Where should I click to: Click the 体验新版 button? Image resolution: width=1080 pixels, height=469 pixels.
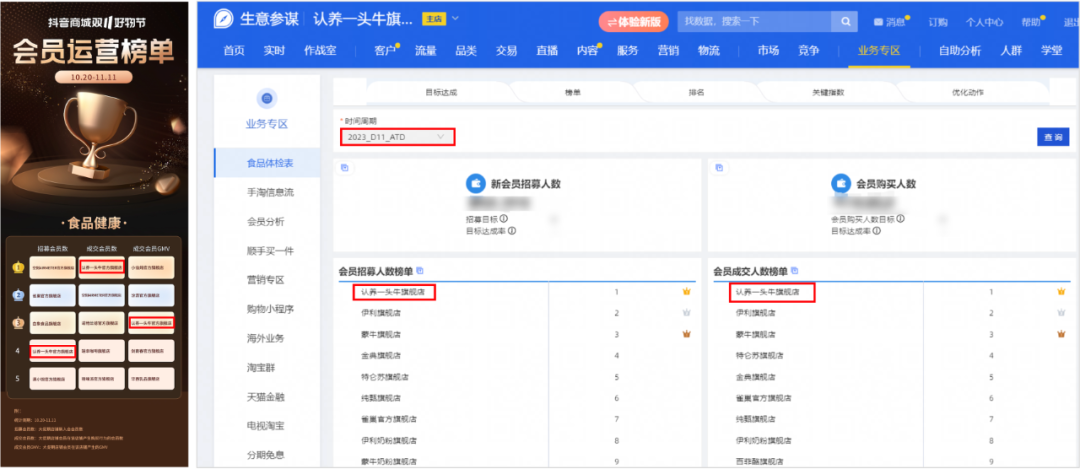pyautogui.click(x=634, y=21)
